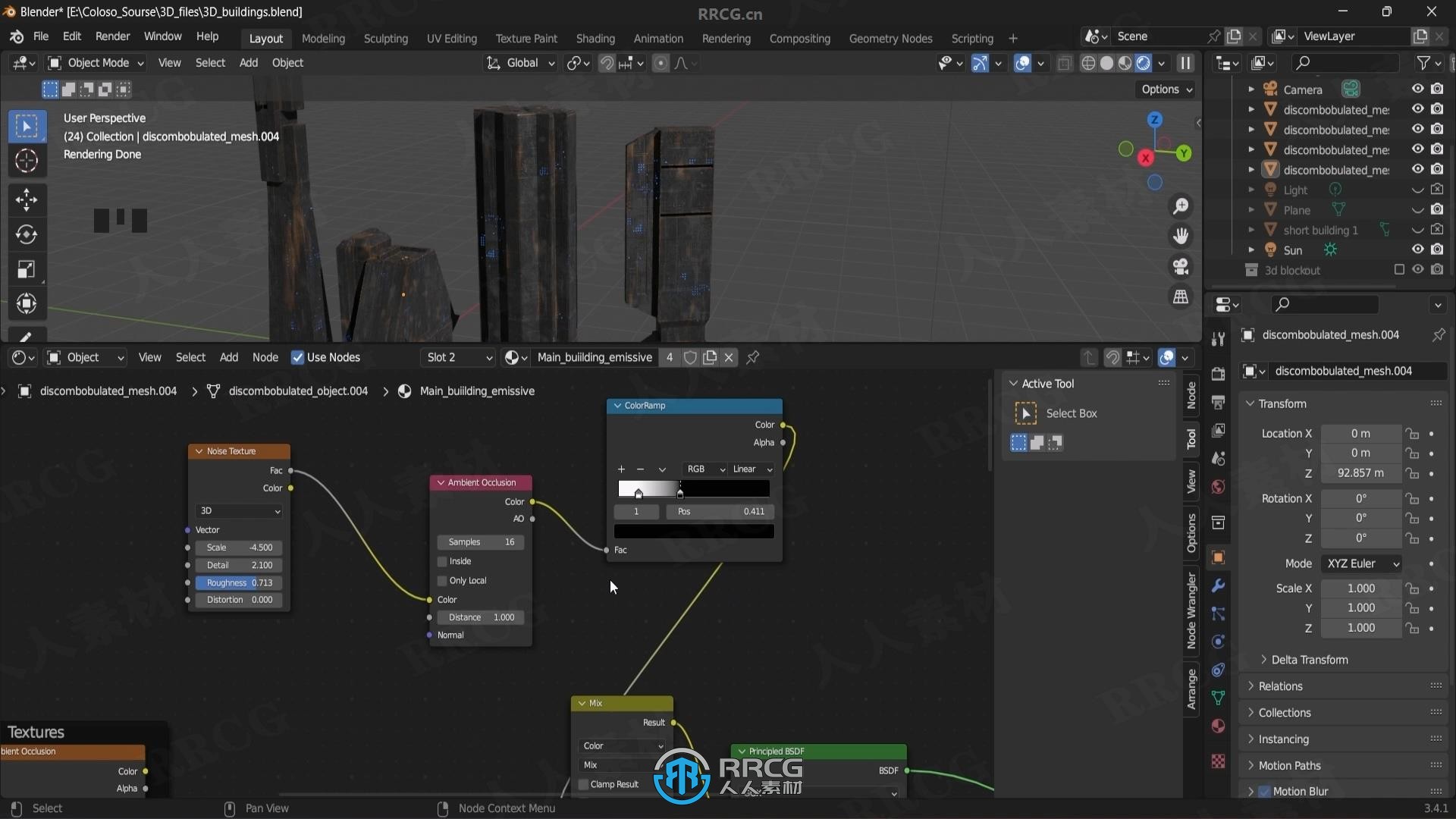Open Object Mode dropdown in viewport

pos(96,63)
